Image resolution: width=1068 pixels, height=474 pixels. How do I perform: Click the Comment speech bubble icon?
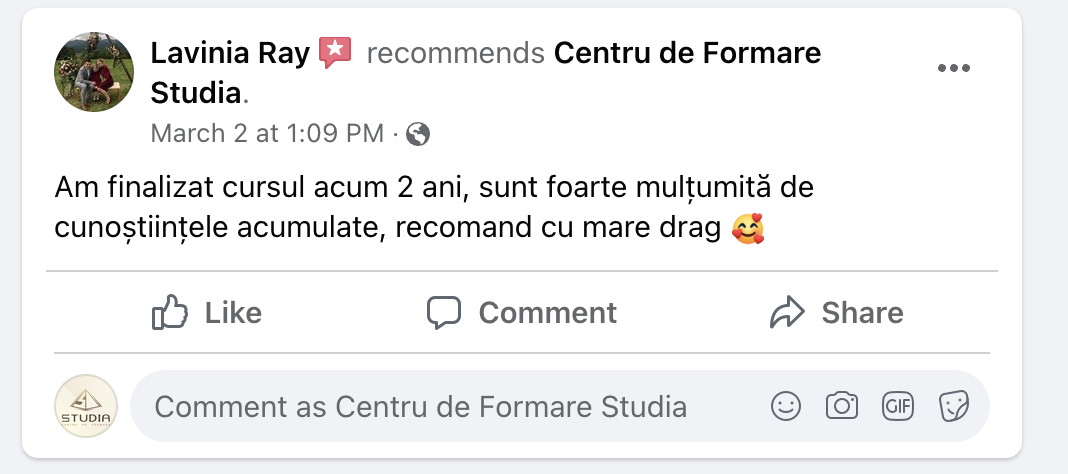[443, 313]
